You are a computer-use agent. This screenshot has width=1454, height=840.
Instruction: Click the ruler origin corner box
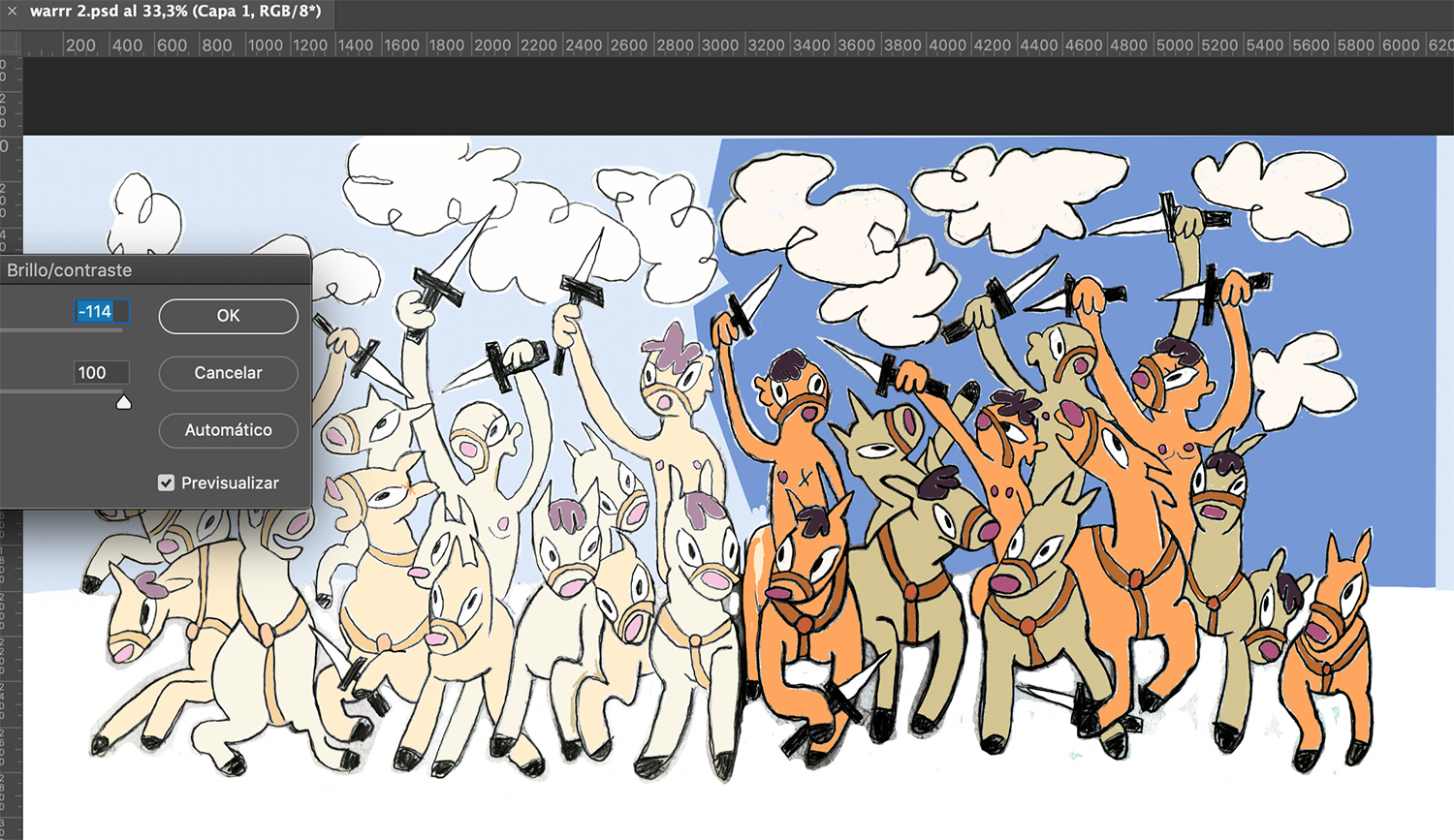[x=10, y=45]
